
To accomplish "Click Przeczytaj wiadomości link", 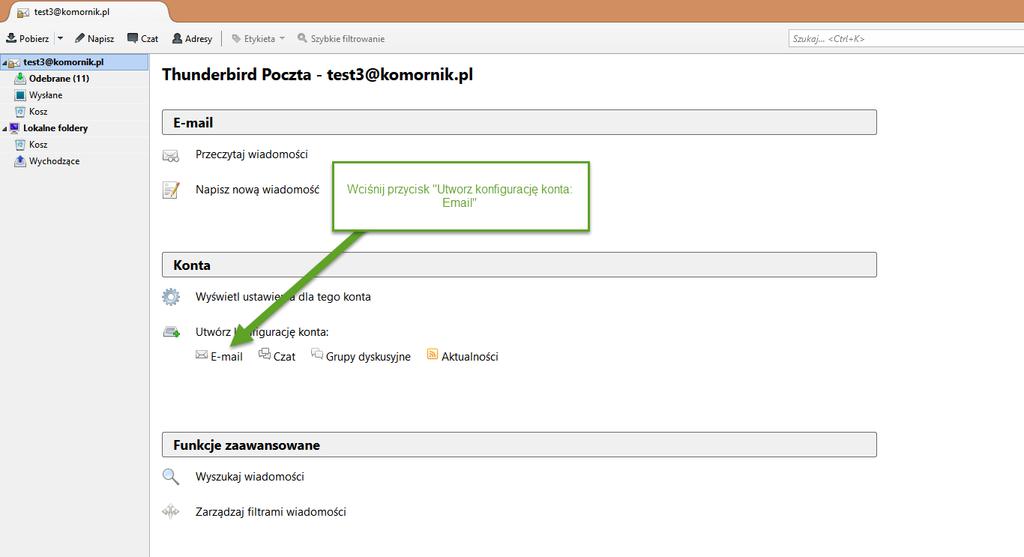I will tap(251, 154).
